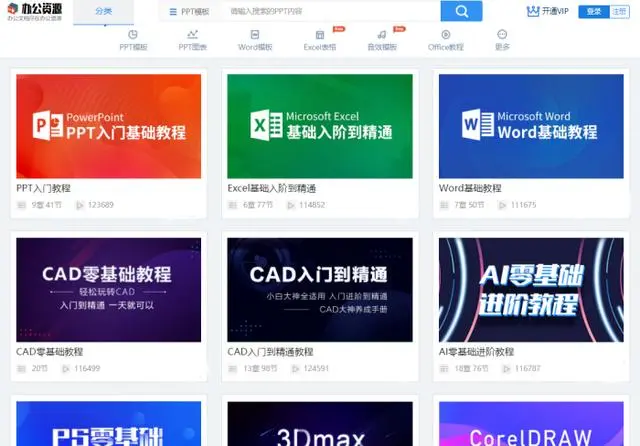The image size is (640, 446).
Task: Click chapter list icon under Excel基础入阶到精通
Action: click(233, 205)
